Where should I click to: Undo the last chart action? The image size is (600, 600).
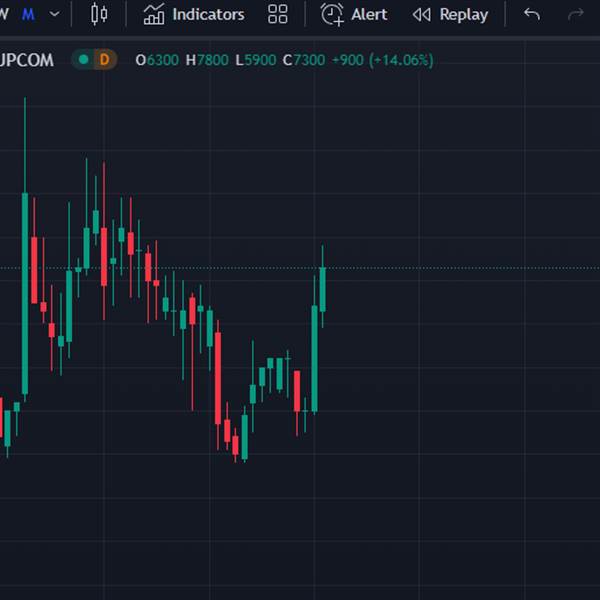532,15
